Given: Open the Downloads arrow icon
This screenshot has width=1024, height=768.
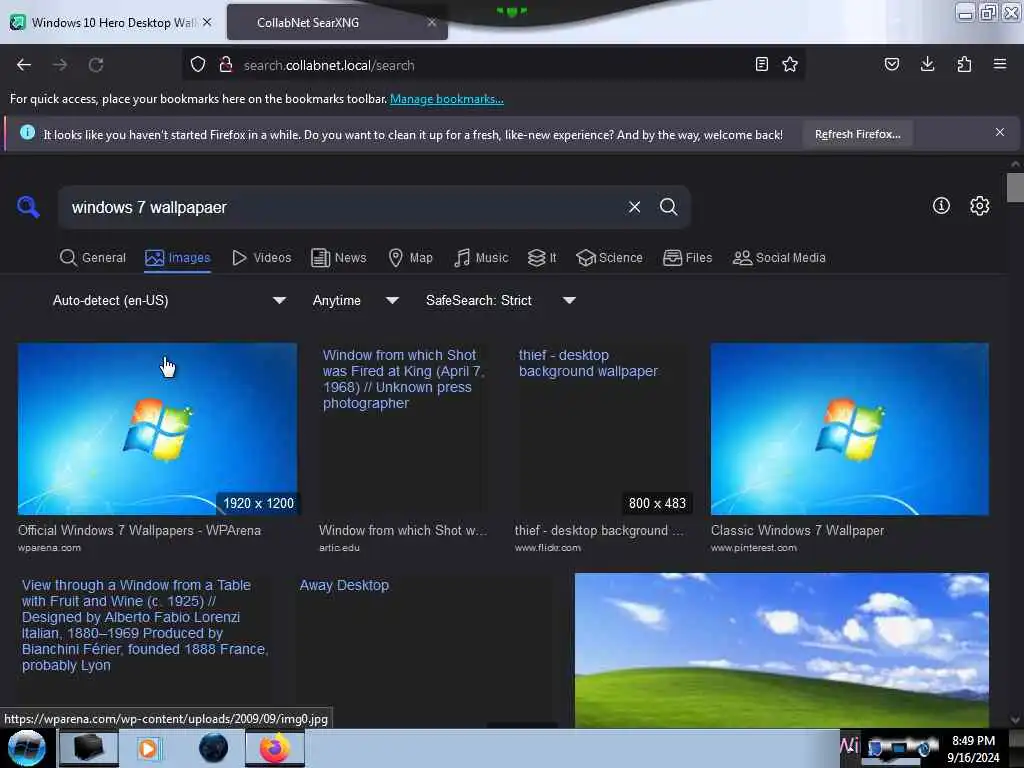Looking at the screenshot, I should click(x=927, y=64).
